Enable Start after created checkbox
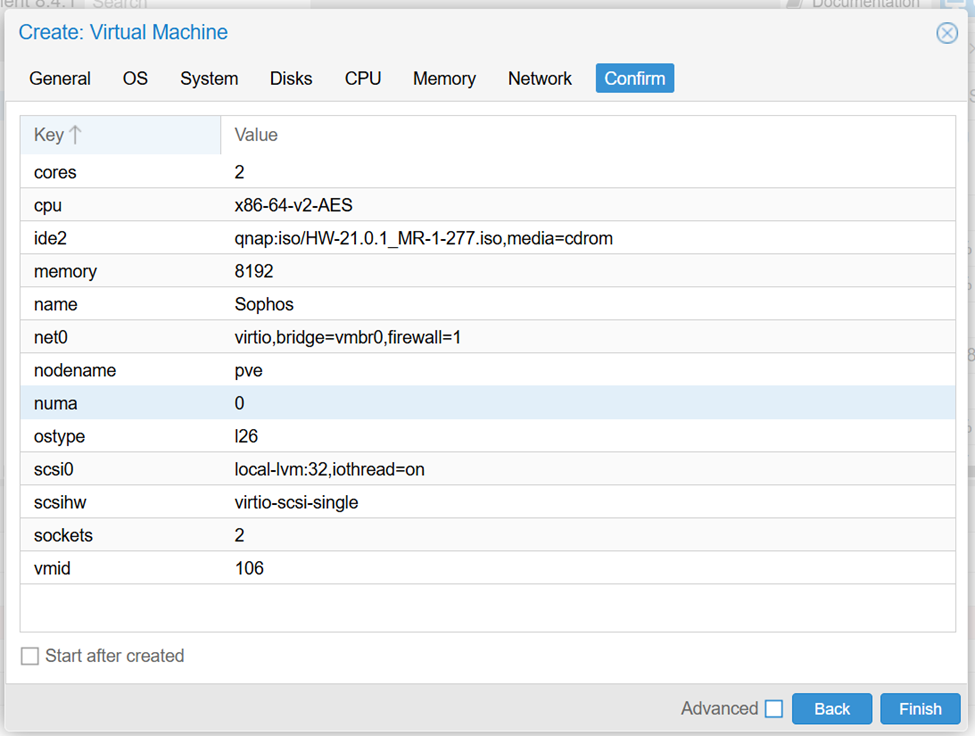975x736 pixels. click(31, 656)
